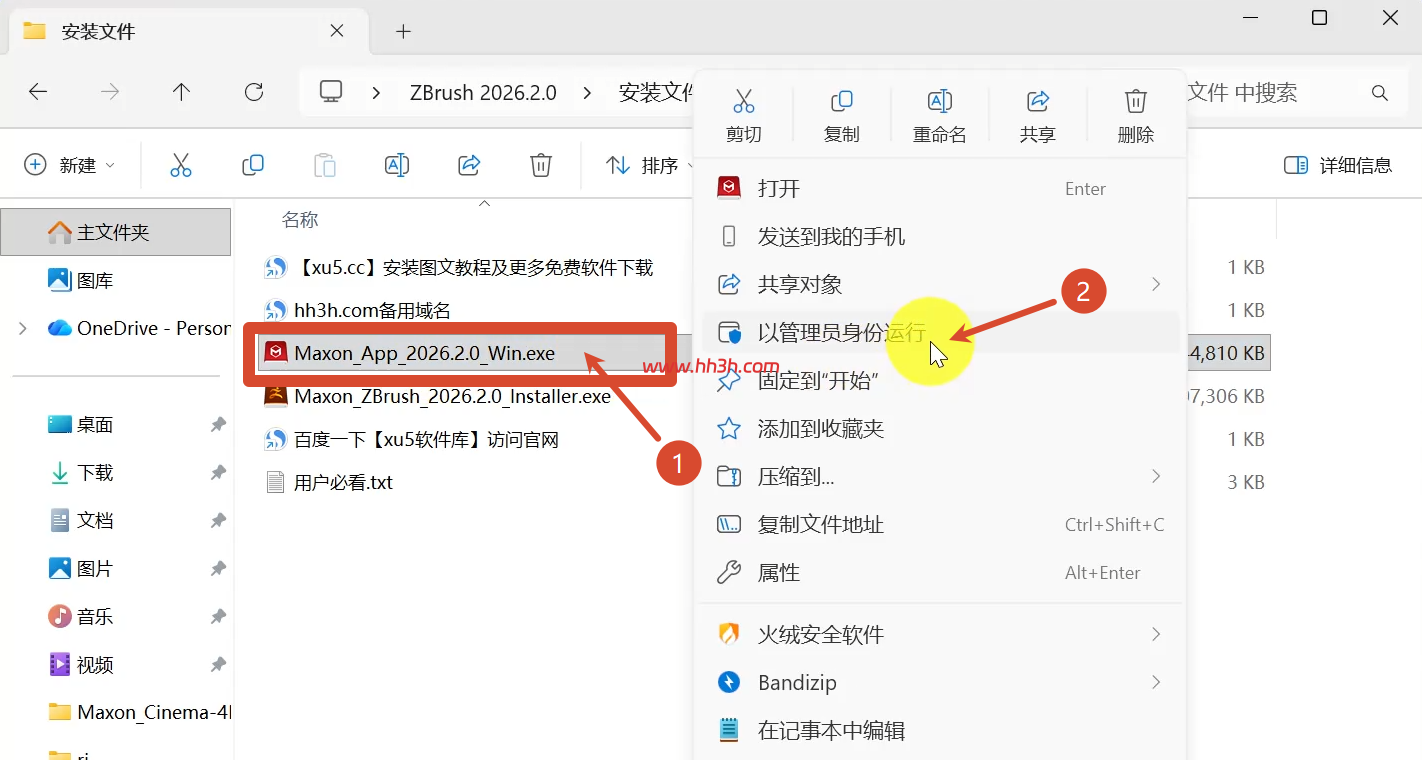Choose 在记事本中编辑 menu entry

point(940,731)
